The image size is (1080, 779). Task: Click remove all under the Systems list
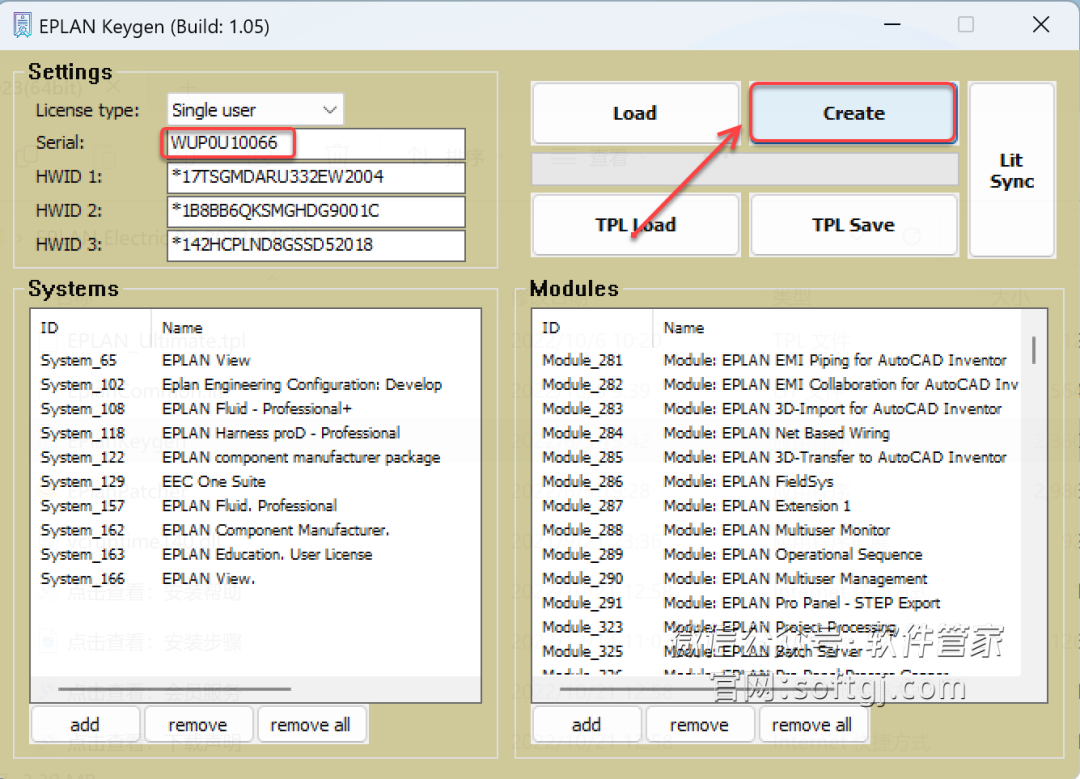click(x=311, y=725)
